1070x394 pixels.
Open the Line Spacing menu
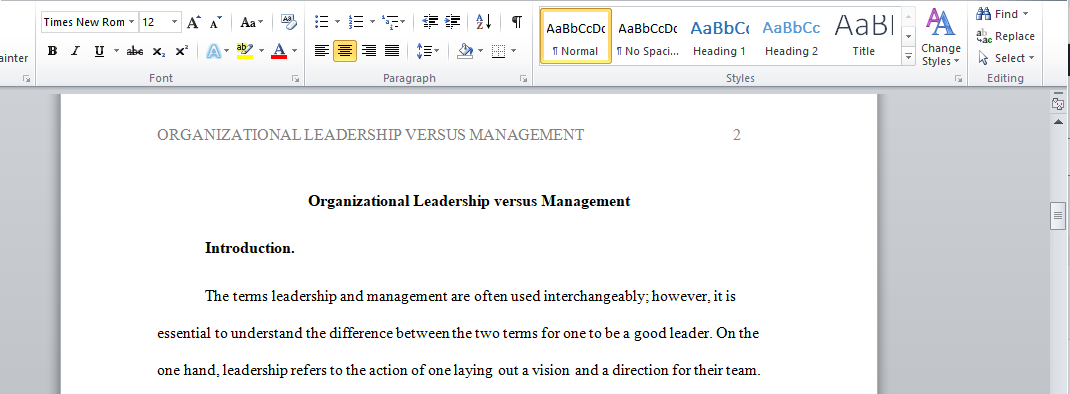tap(428, 51)
